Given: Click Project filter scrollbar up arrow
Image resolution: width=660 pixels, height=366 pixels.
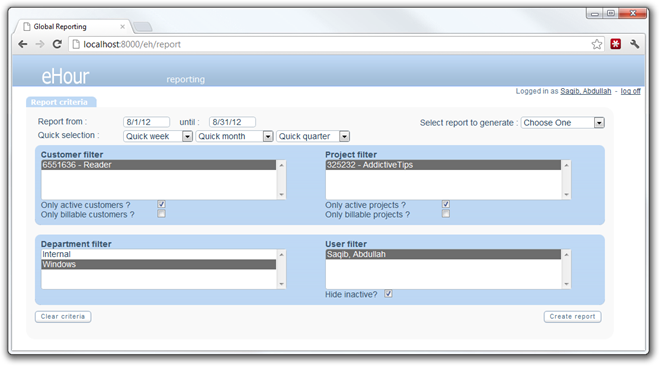Looking at the screenshot, I should click(x=566, y=165).
